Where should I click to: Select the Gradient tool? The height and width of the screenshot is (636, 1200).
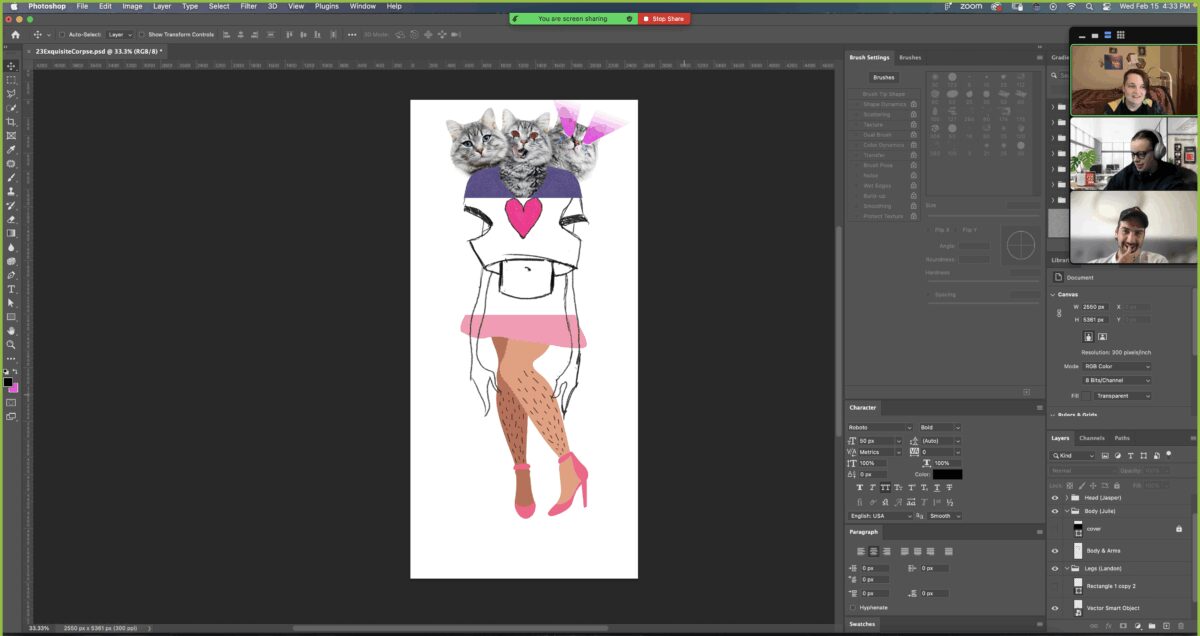(11, 233)
